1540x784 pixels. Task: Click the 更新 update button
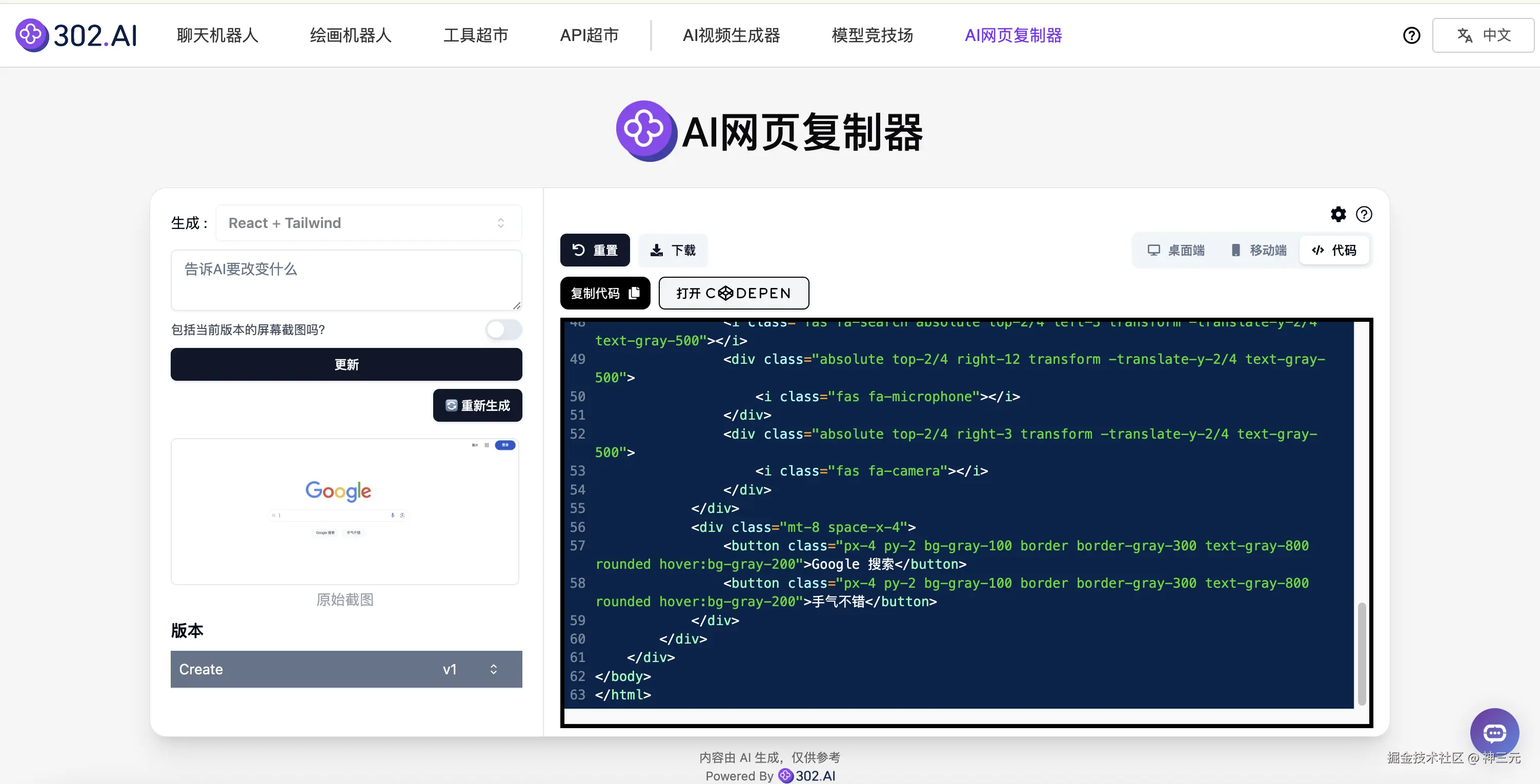(346, 364)
